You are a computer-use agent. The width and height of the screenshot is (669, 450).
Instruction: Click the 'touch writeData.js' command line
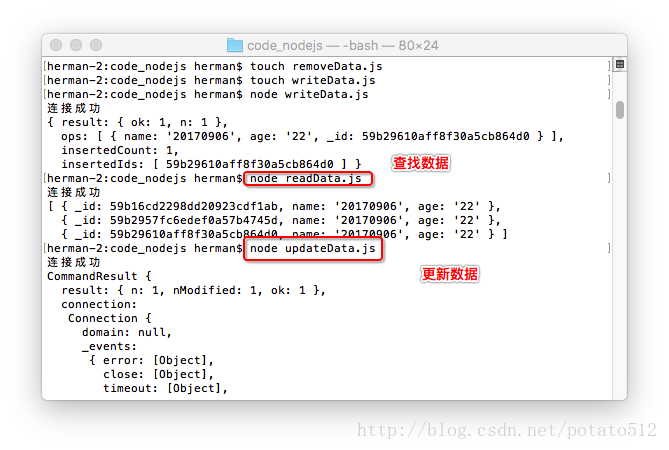tap(312, 81)
